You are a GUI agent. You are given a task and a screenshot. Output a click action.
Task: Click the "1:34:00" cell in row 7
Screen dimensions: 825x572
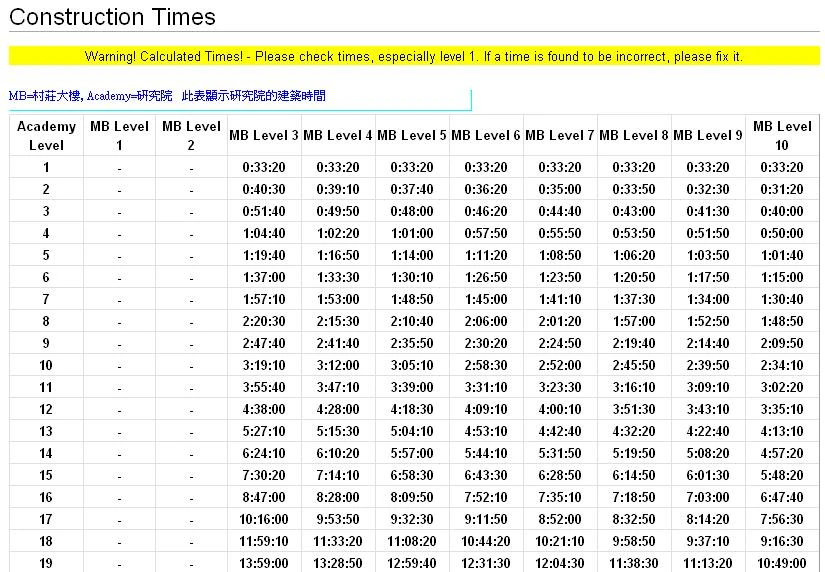708,299
